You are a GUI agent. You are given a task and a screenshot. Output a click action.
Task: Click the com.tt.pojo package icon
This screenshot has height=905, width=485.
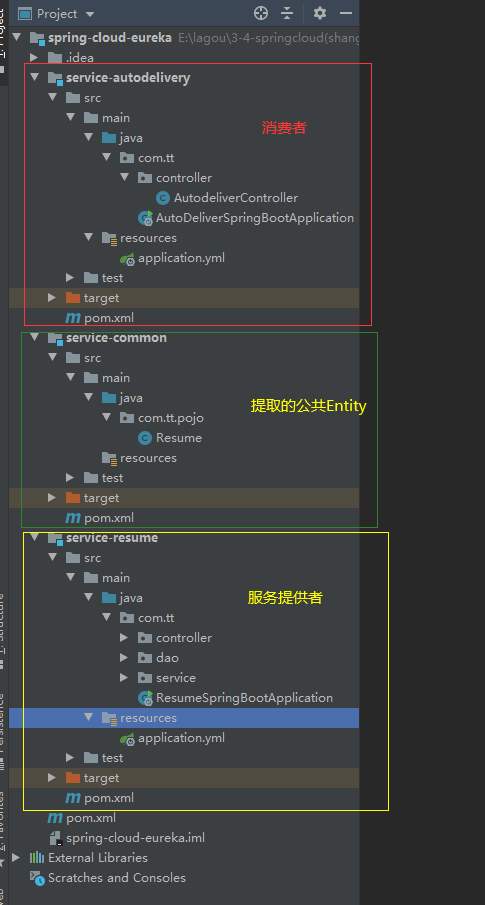click(127, 418)
